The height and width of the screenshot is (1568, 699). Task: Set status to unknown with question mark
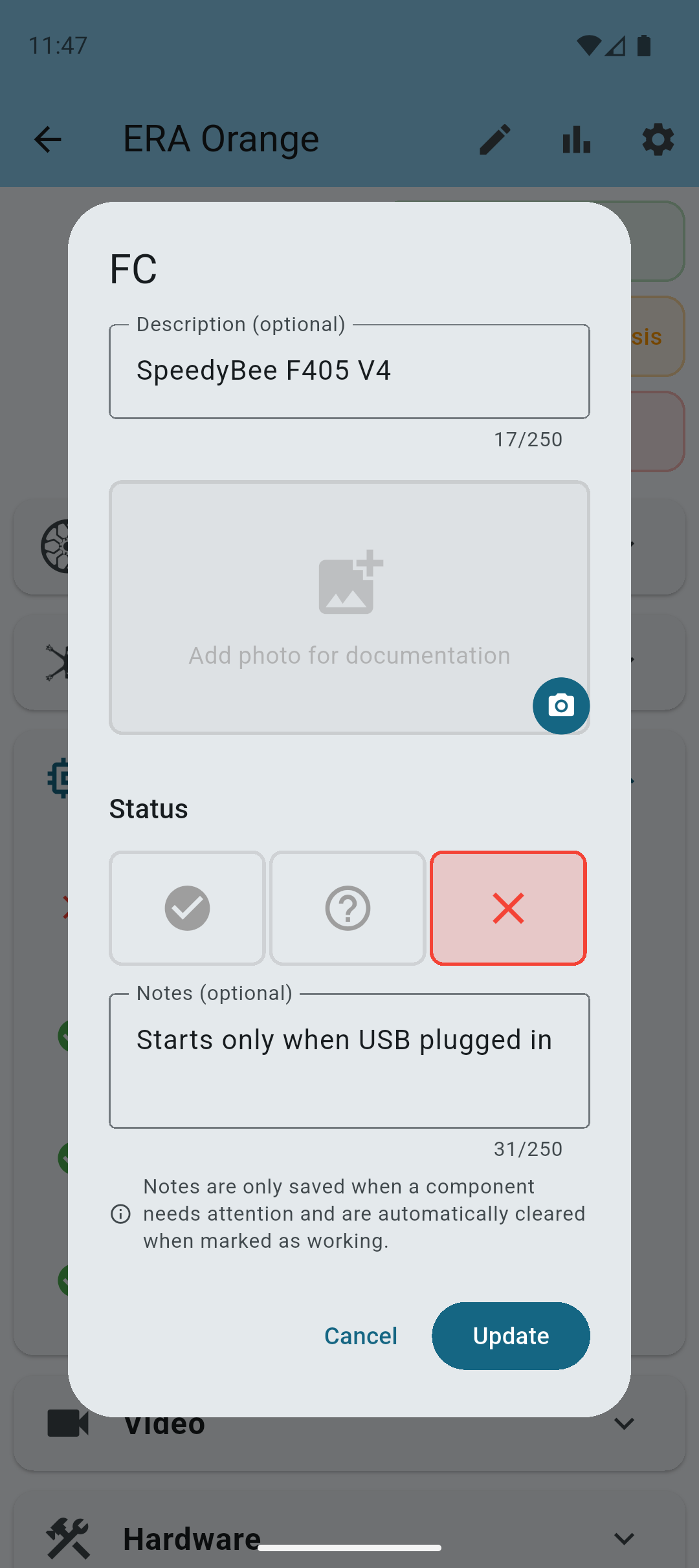(348, 908)
